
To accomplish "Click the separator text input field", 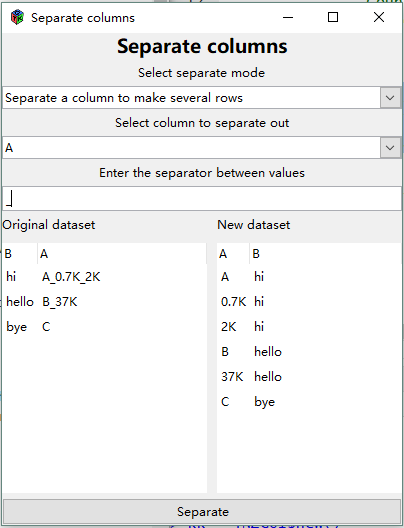I will tap(202, 199).
